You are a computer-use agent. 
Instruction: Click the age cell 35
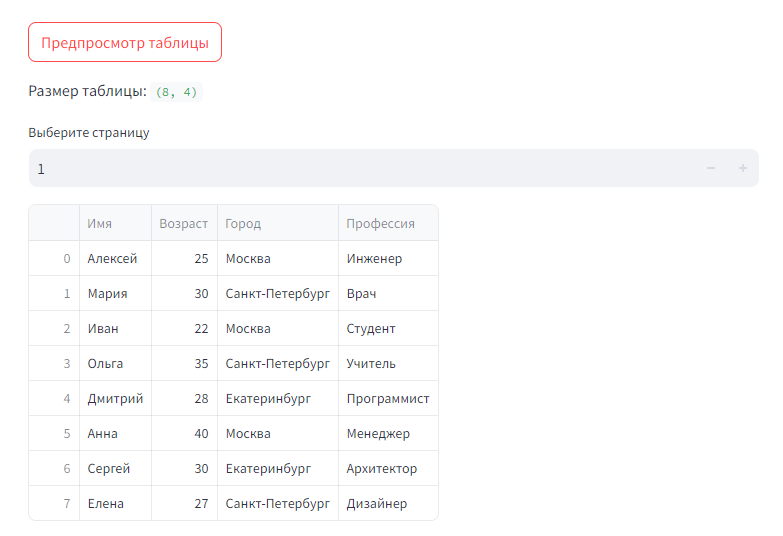point(184,363)
